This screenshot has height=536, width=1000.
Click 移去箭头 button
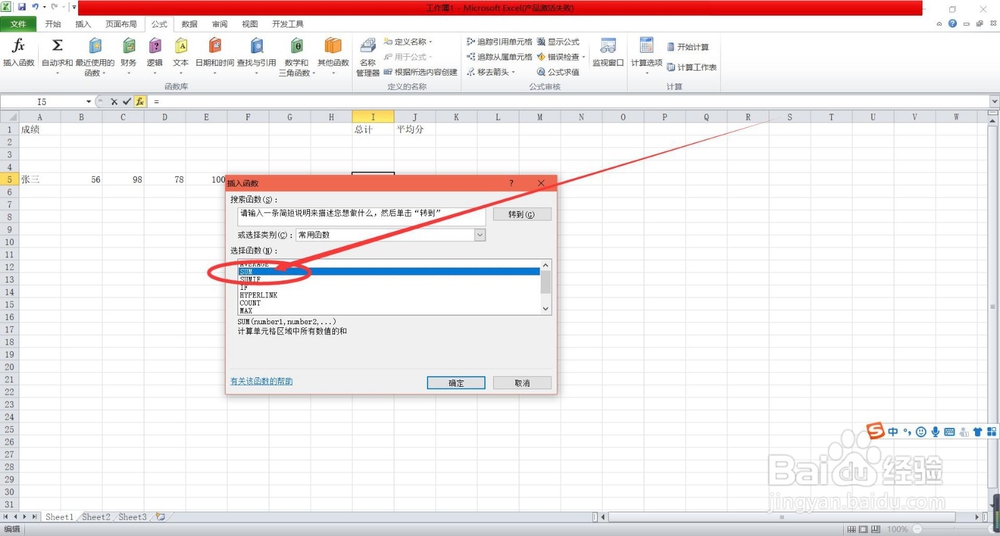click(x=492, y=72)
